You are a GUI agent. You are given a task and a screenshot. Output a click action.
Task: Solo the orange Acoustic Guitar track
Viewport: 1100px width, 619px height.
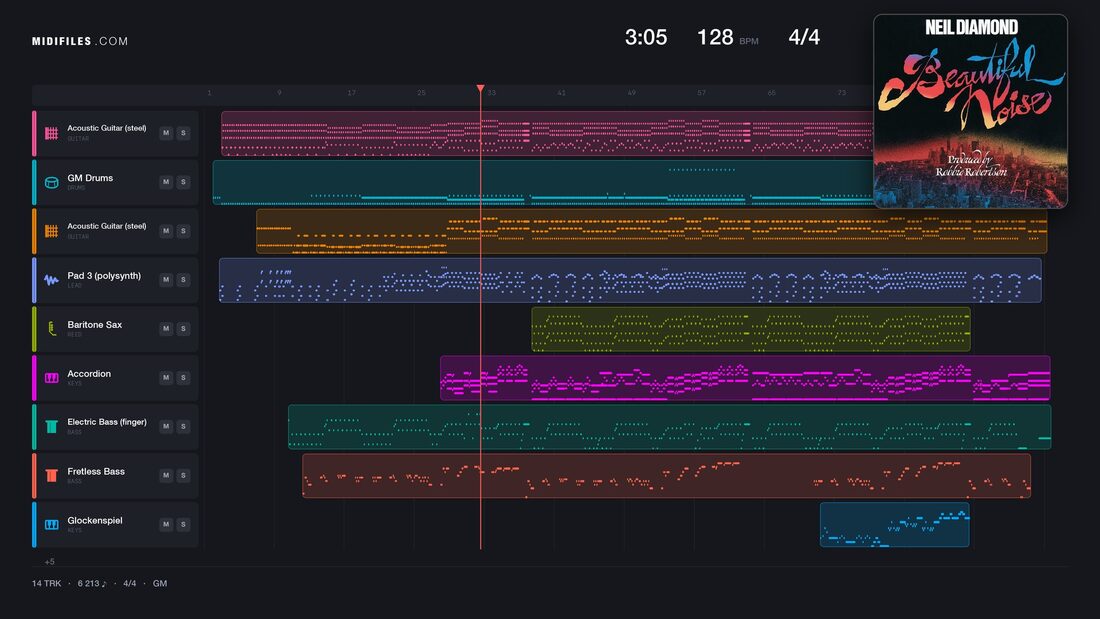point(183,231)
